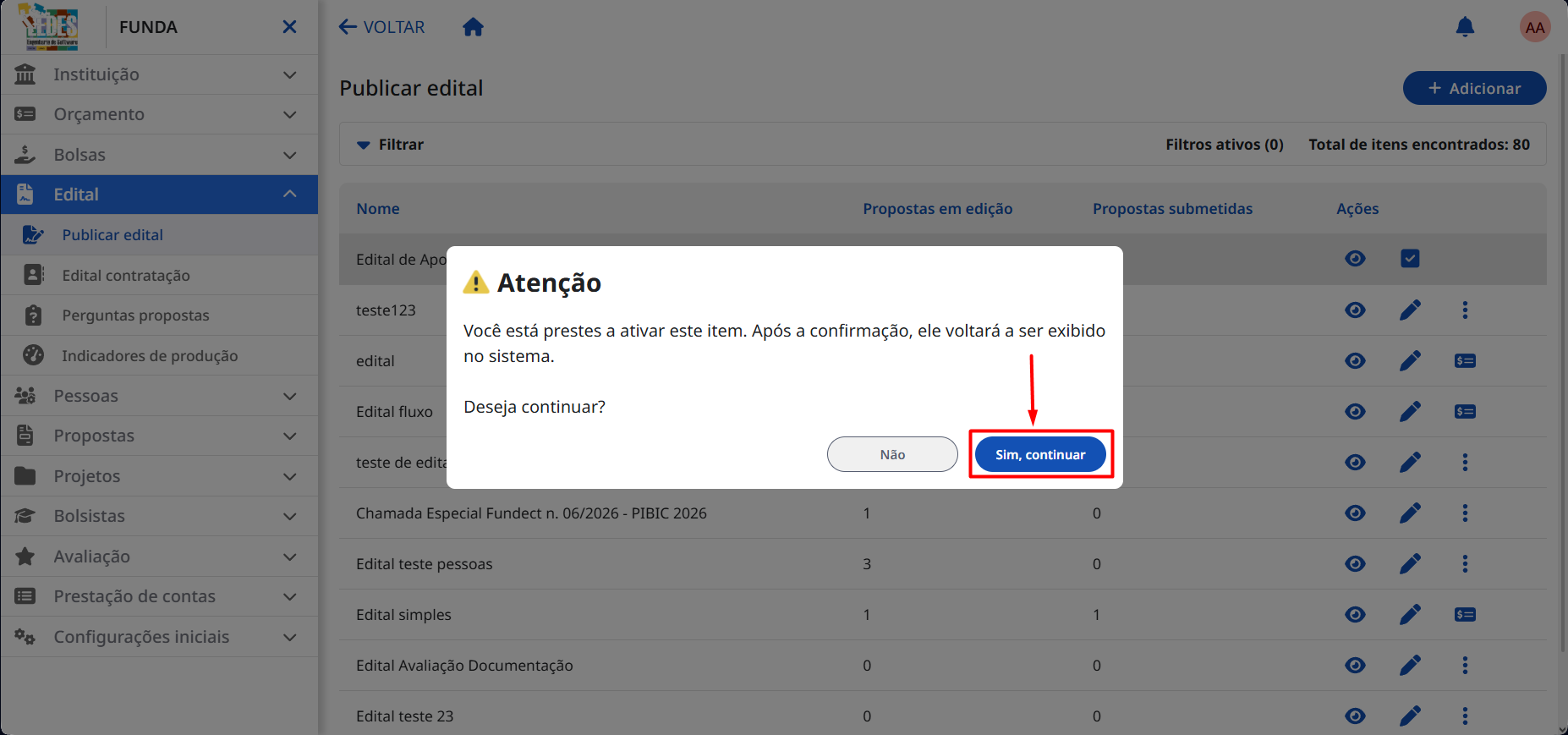Open the AA user avatar menu

coord(1535,27)
